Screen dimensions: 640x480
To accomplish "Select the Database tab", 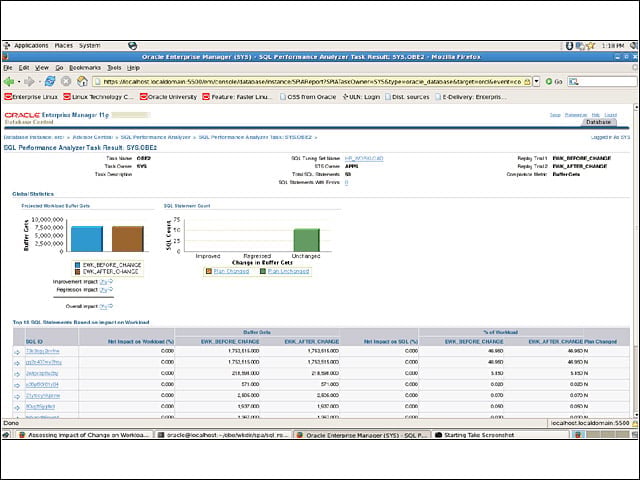I will [598, 122].
